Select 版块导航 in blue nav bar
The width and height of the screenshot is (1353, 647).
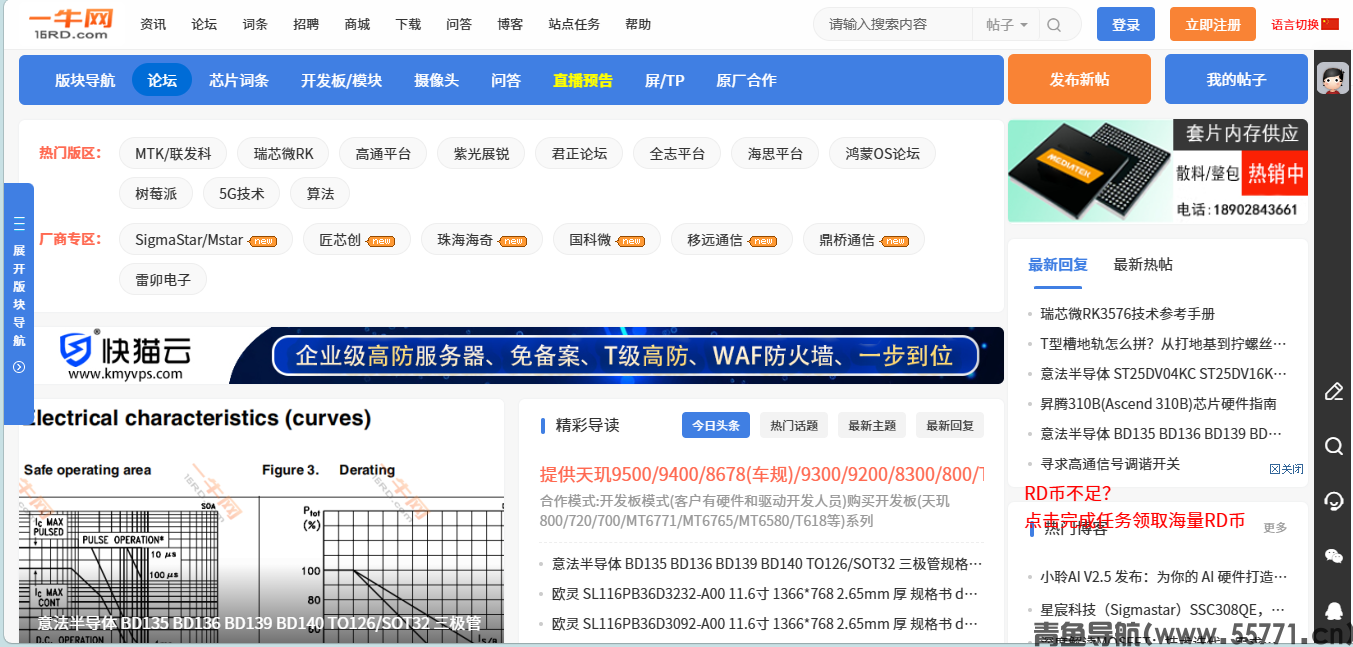pos(85,80)
